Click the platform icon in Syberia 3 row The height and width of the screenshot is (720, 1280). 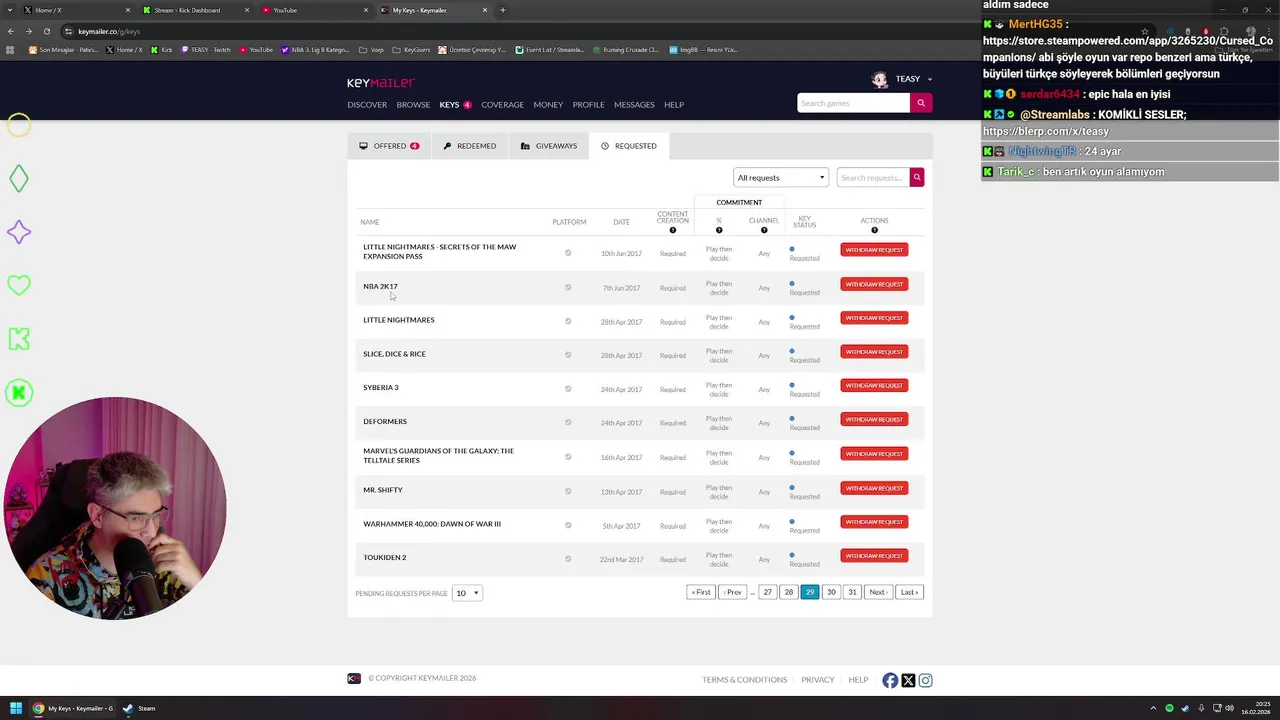(568, 389)
